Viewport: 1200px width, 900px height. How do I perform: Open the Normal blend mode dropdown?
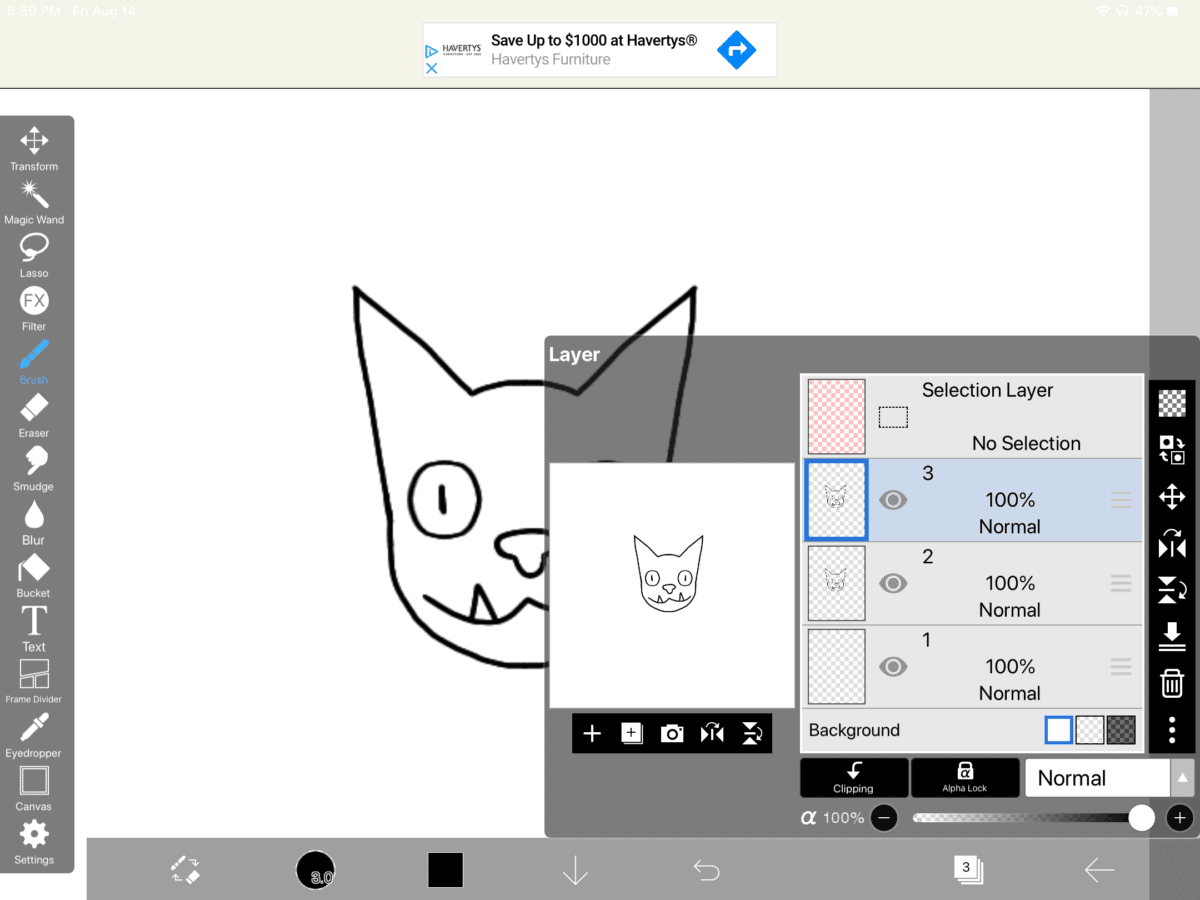[1097, 777]
